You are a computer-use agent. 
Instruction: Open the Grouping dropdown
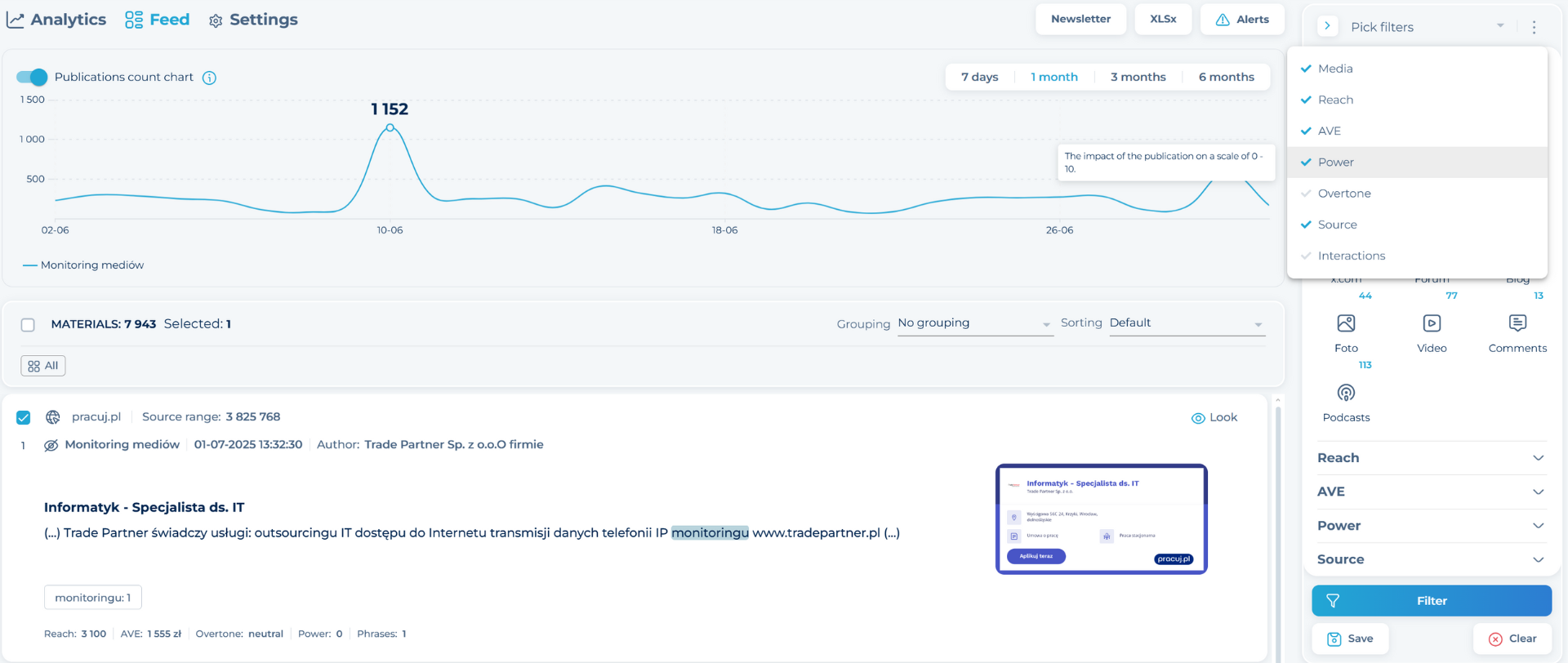click(x=973, y=323)
